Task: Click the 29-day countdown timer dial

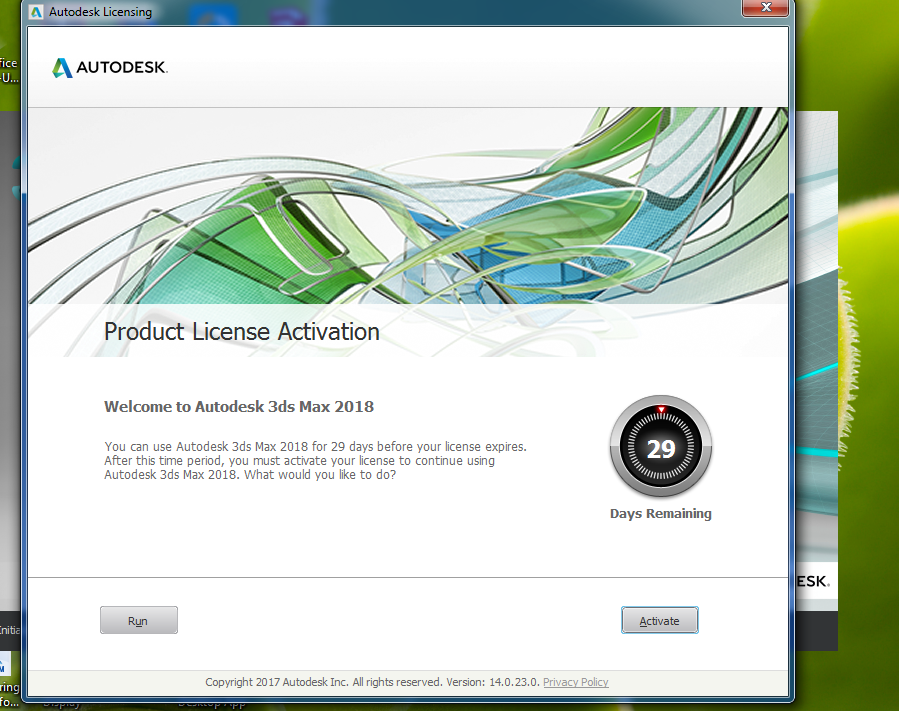Action: tap(660, 447)
